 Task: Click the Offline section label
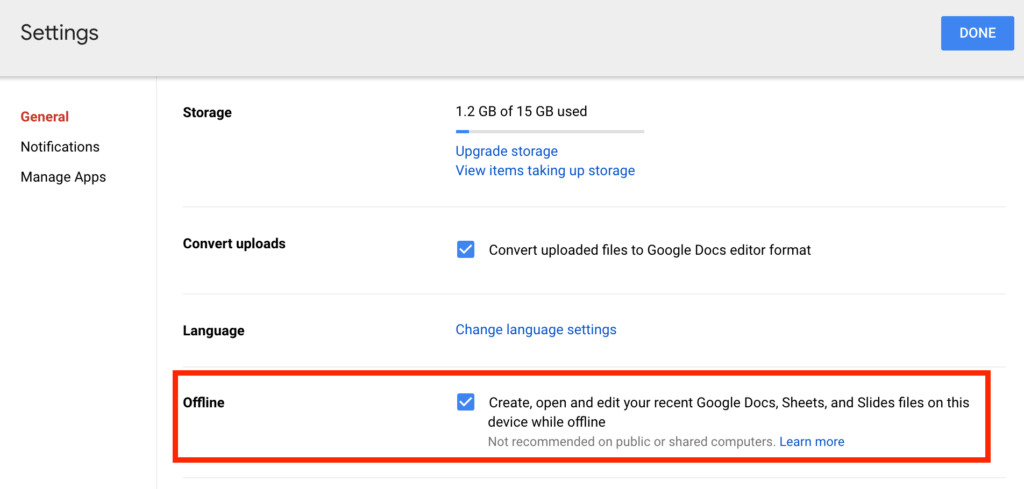pos(204,403)
